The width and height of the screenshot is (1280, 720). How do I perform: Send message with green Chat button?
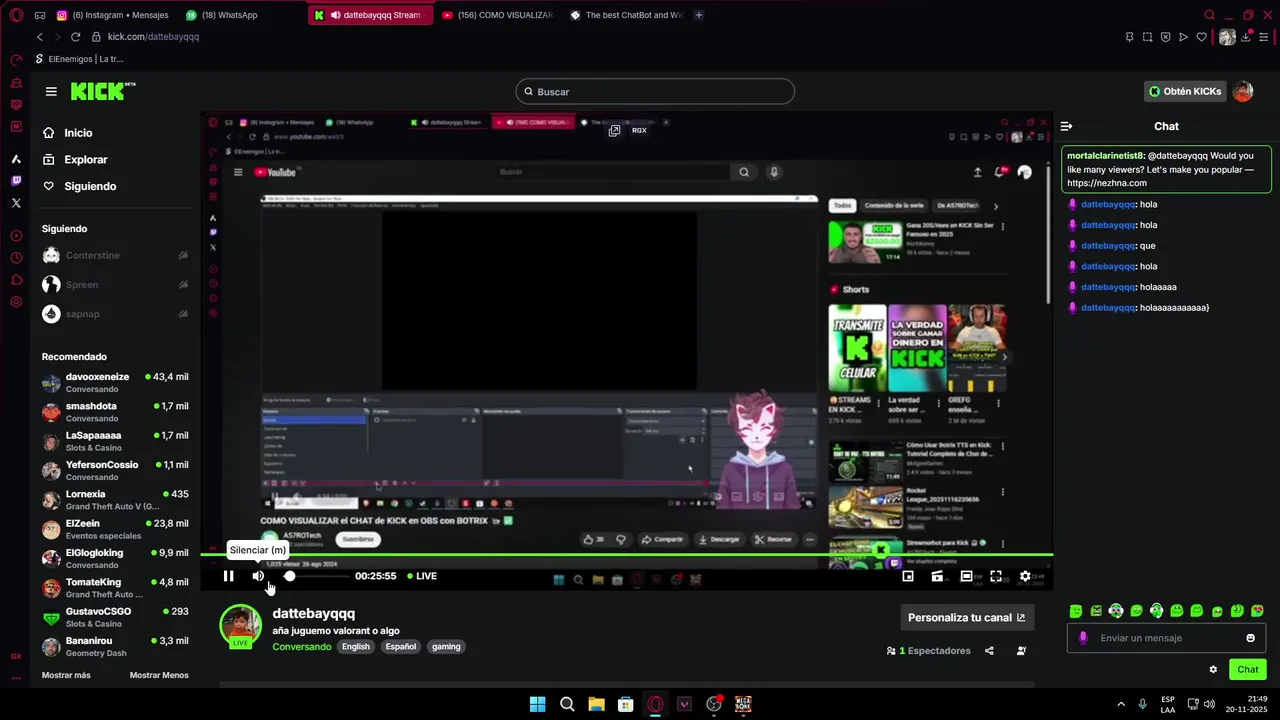pyautogui.click(x=1248, y=670)
